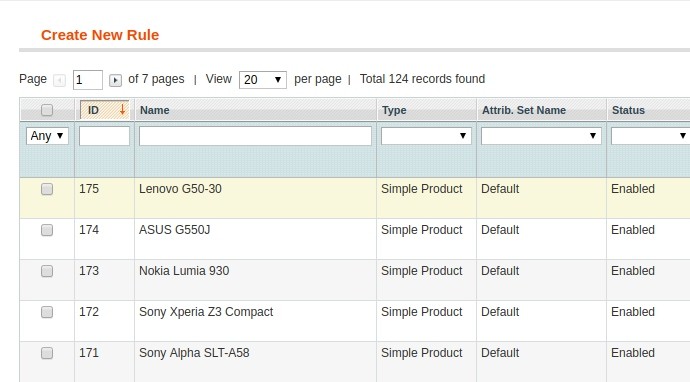Click Default attribute set in Nokia row
The image size is (690, 382).
(x=500, y=271)
